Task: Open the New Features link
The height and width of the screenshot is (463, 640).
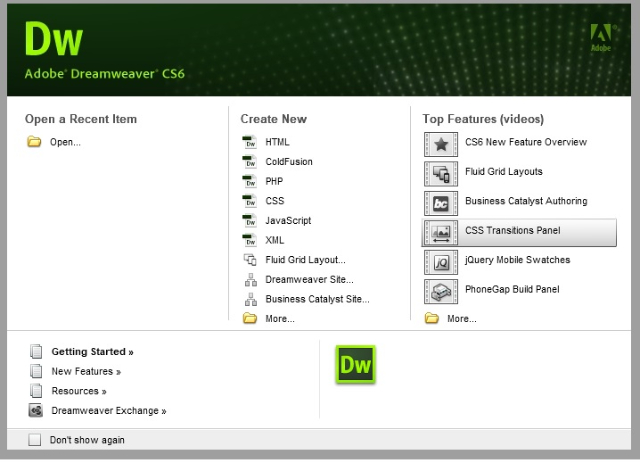Action: pyautogui.click(x=86, y=371)
